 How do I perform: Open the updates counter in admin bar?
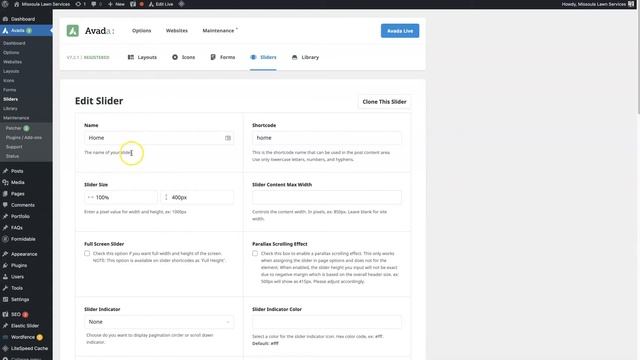click(80, 4)
